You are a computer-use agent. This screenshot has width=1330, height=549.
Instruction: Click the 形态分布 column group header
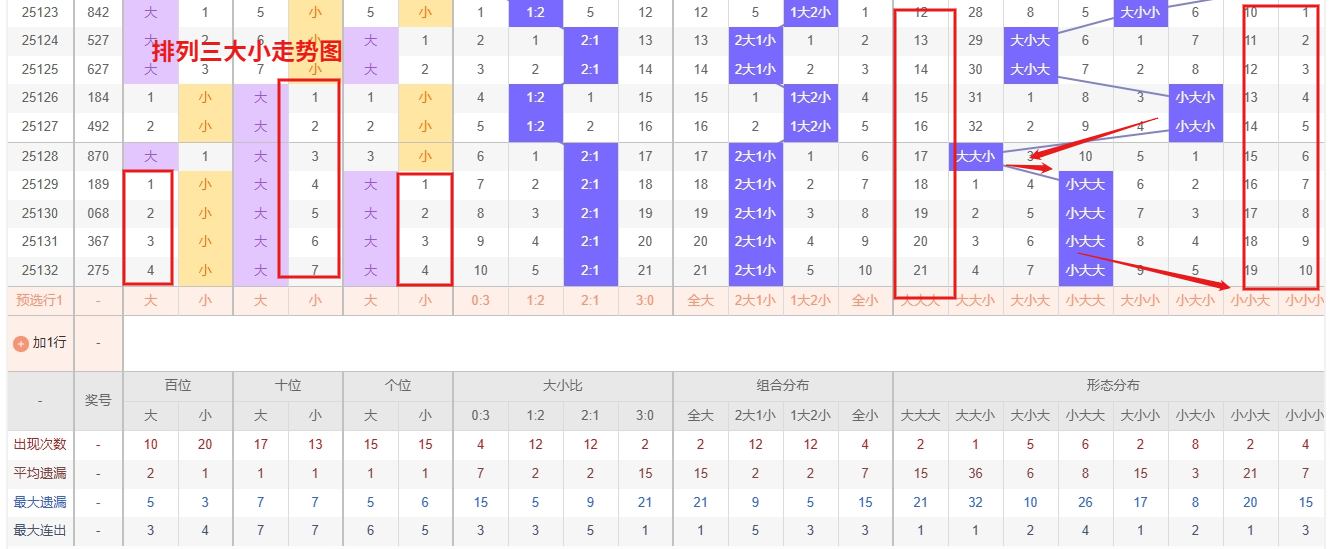(1112, 385)
